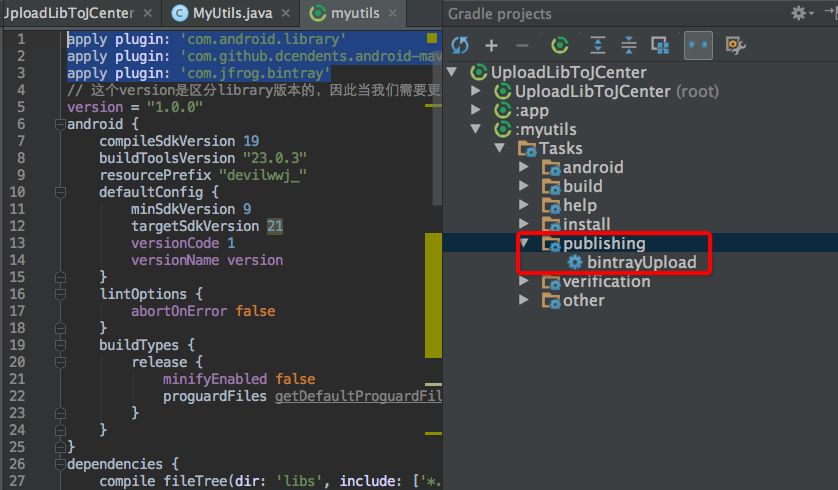
Task: Select the build tasks folder row
Action: click(x=640, y=186)
